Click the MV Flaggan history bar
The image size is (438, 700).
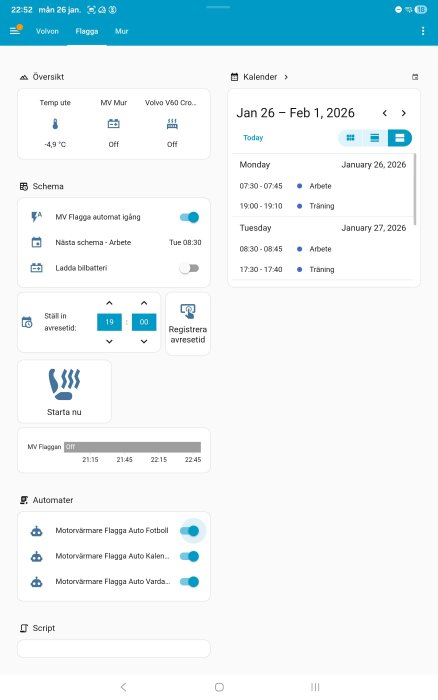(x=132, y=447)
